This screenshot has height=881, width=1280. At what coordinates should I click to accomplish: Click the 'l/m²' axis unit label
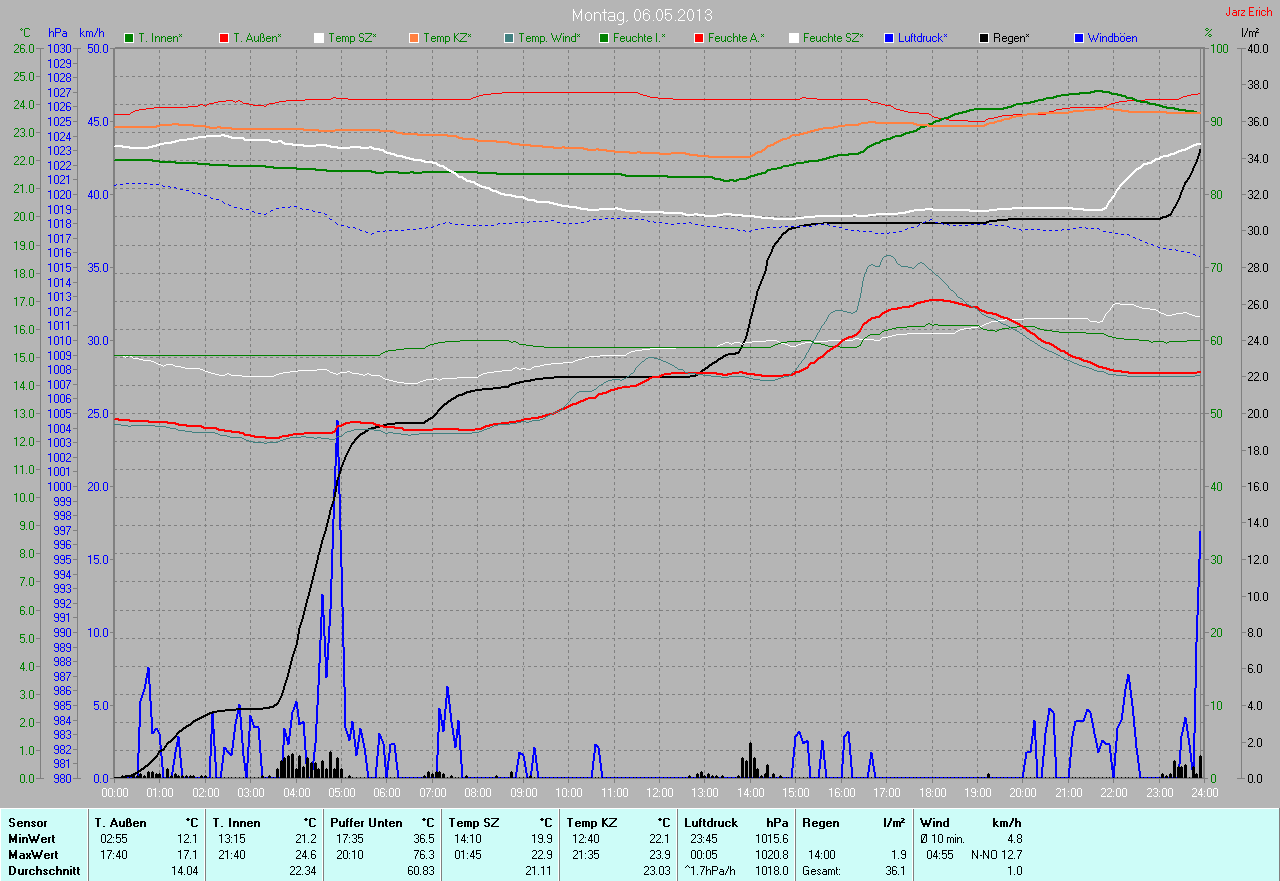pos(1250,33)
